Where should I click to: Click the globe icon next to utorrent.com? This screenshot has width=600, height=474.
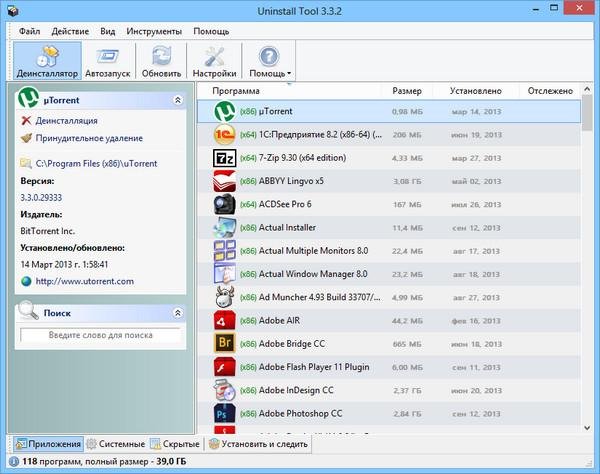(x=26, y=281)
